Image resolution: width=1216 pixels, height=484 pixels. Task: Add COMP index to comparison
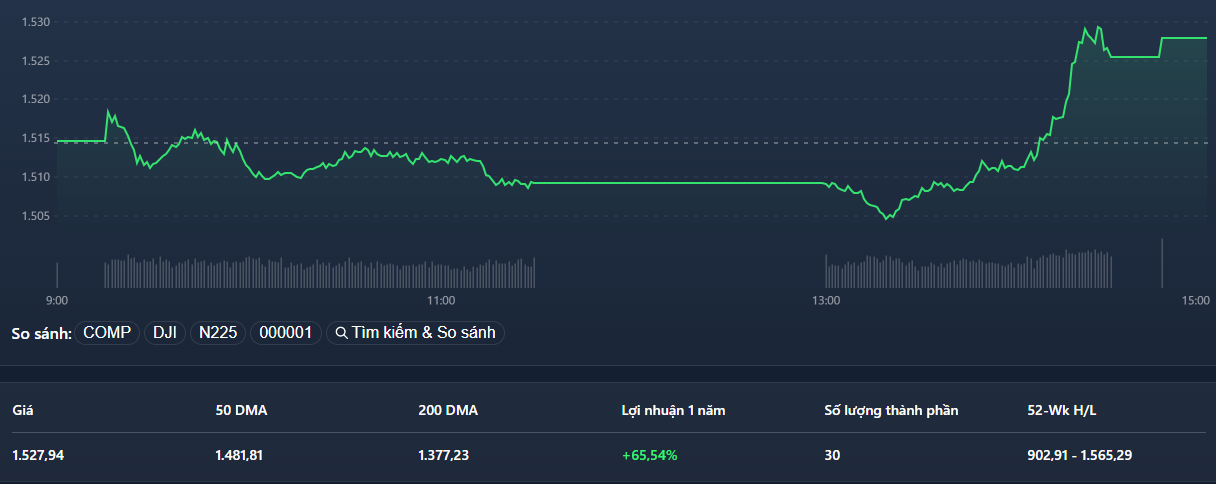click(x=107, y=333)
